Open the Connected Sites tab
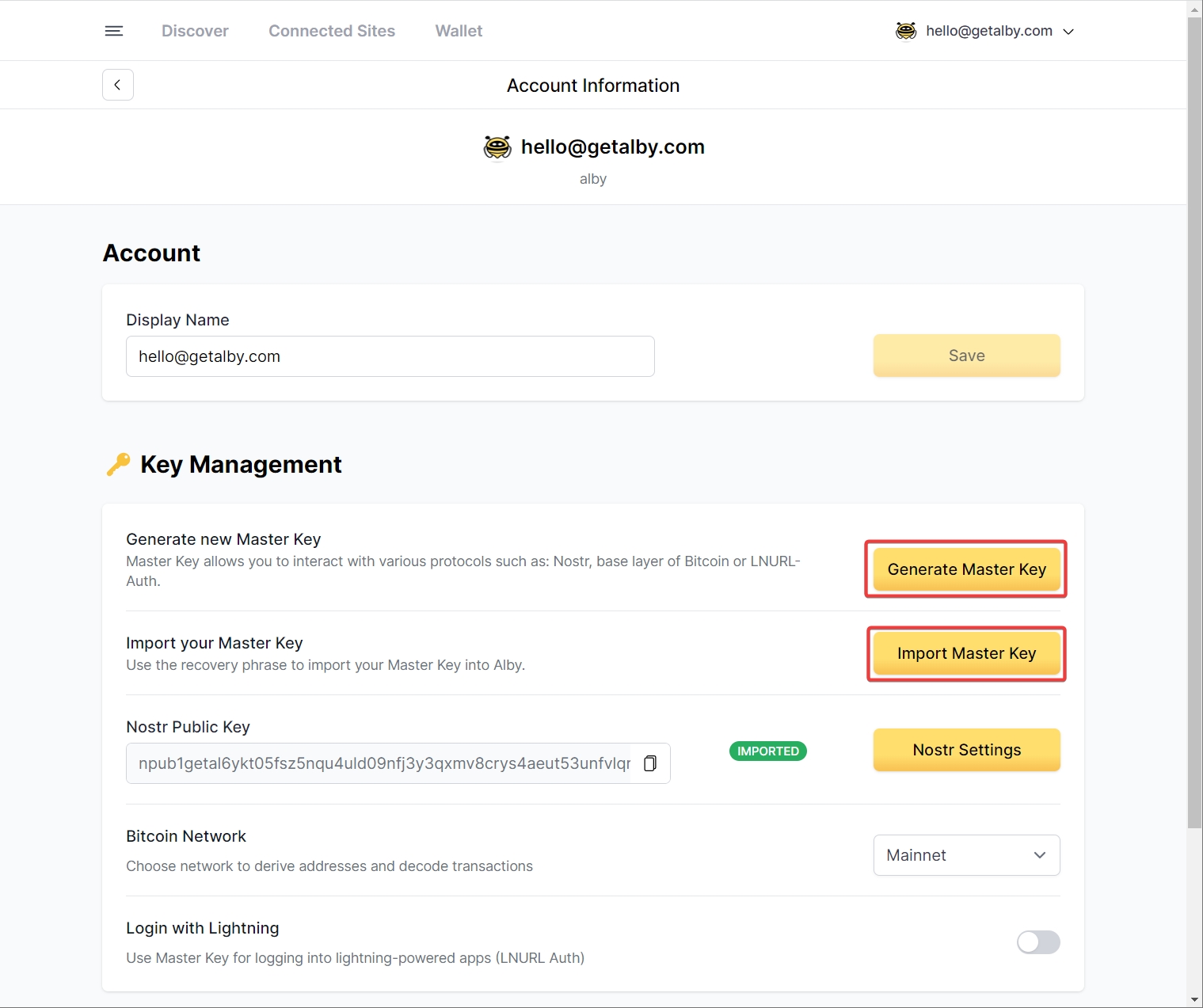 click(x=332, y=31)
